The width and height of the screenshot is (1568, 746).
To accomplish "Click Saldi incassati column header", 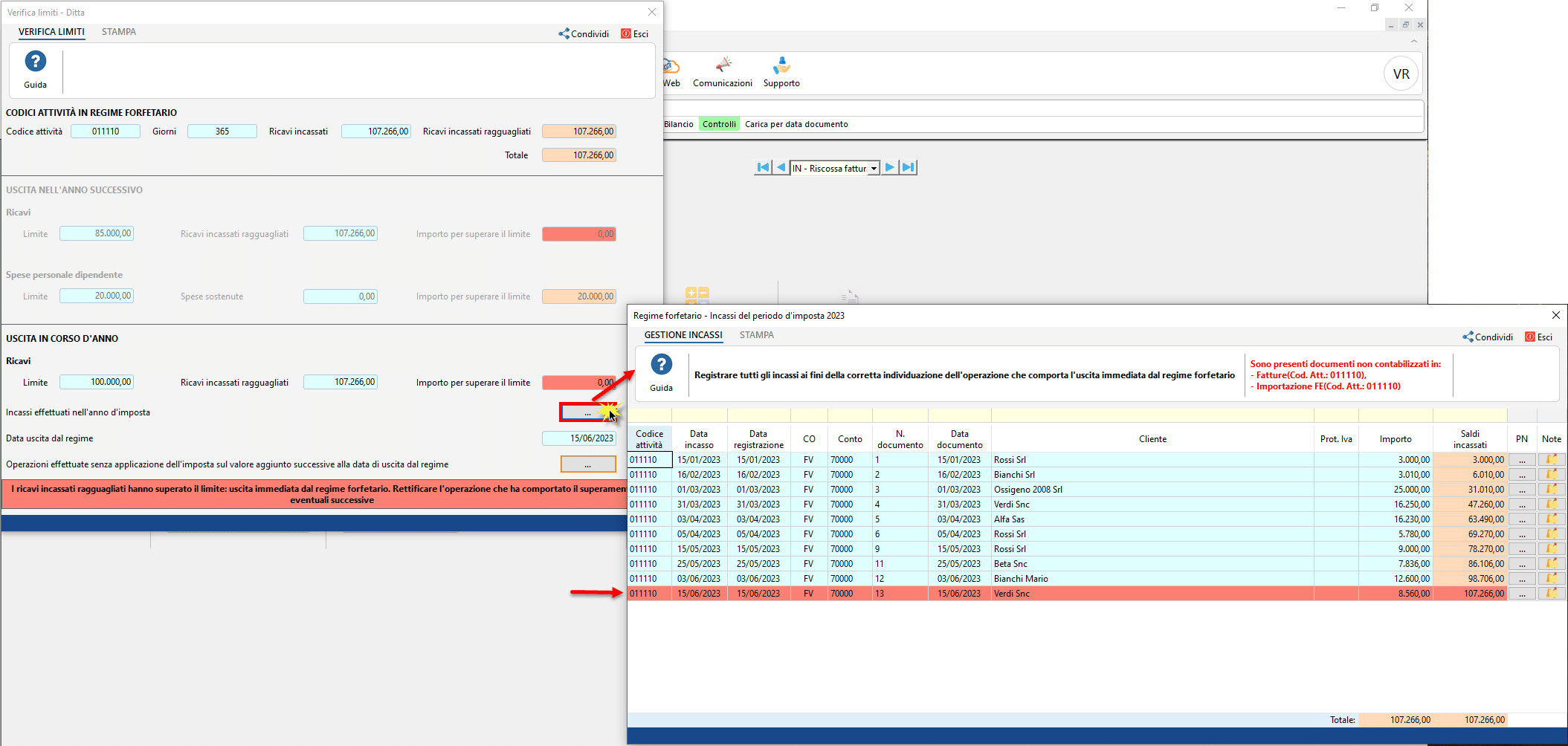I will click(1470, 439).
